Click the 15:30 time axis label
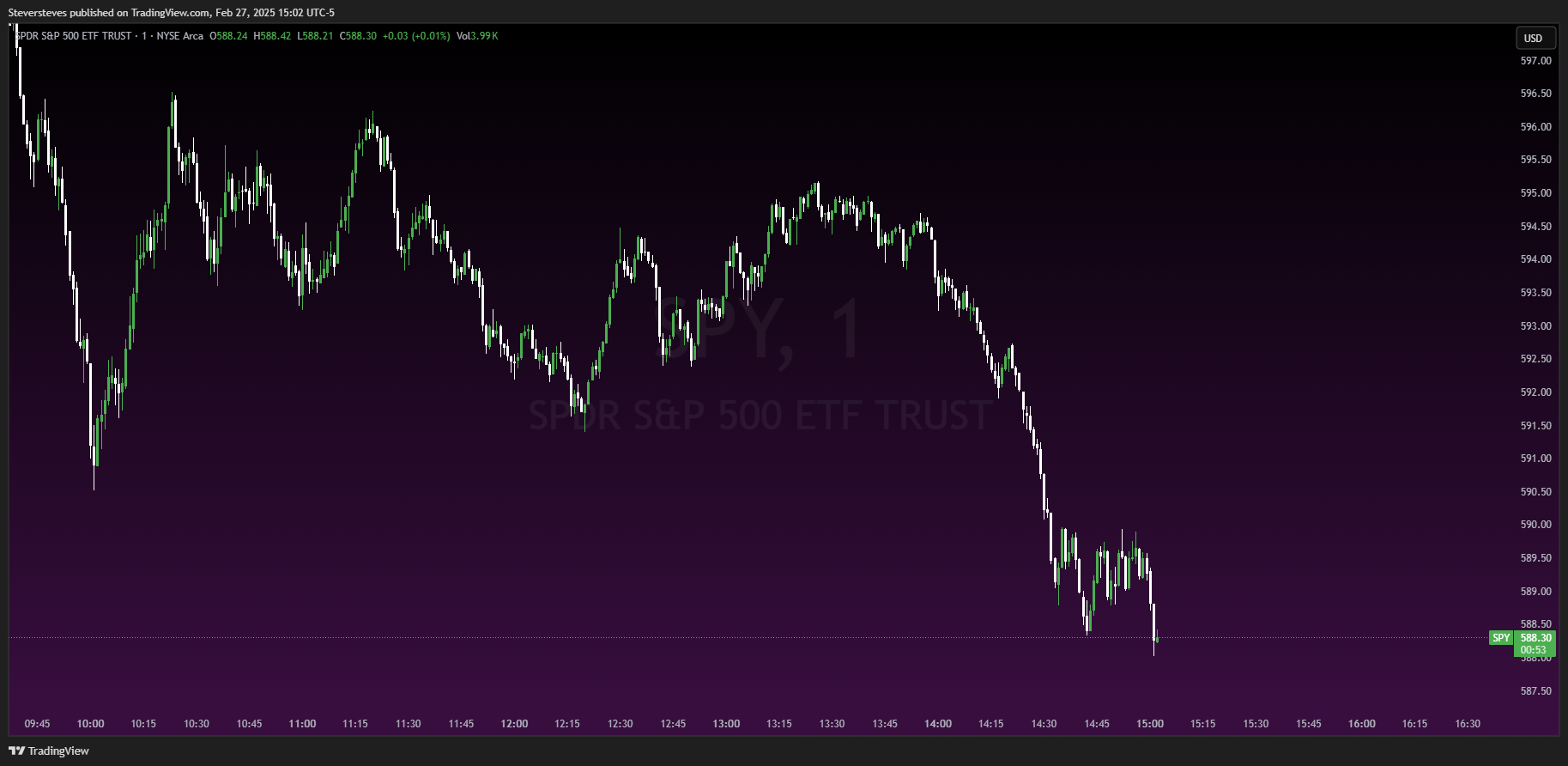 coord(1256,724)
